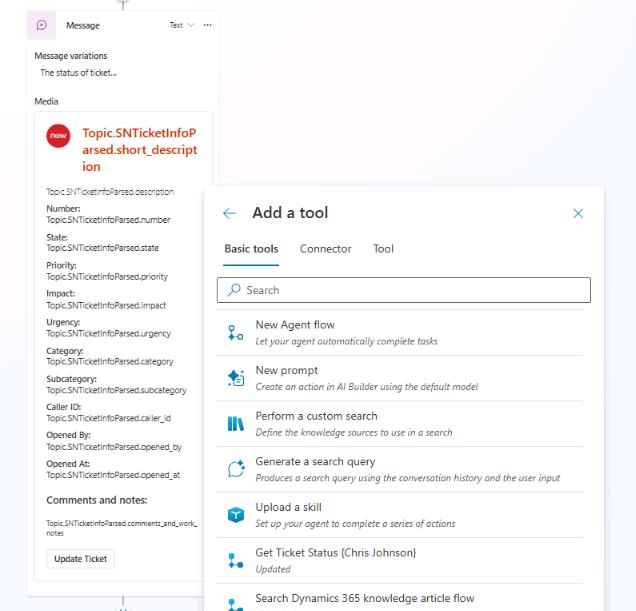This screenshot has height=611, width=636.
Task: Switch to the Connector tab
Action: point(325,249)
